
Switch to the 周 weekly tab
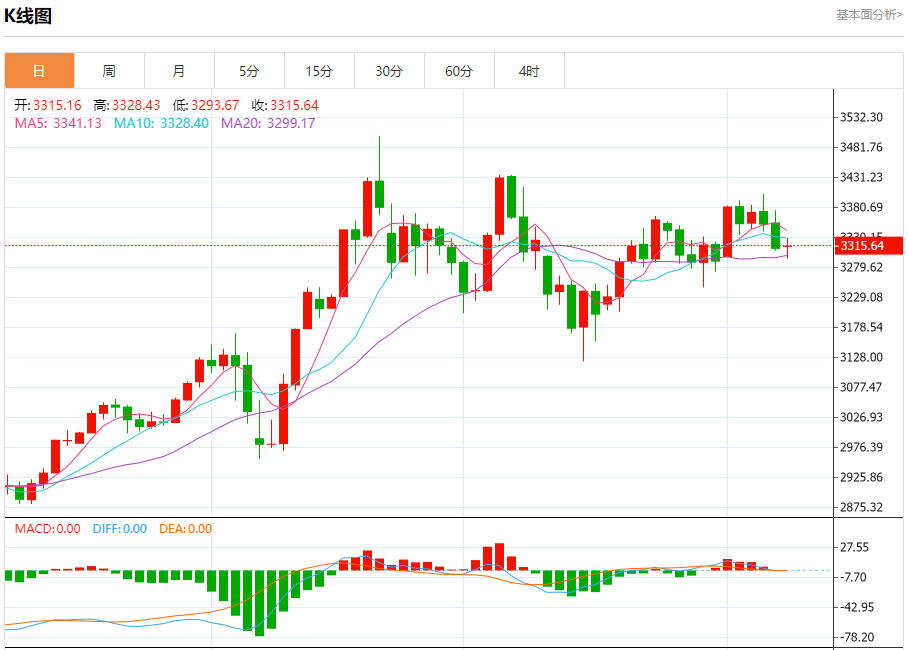(109, 71)
